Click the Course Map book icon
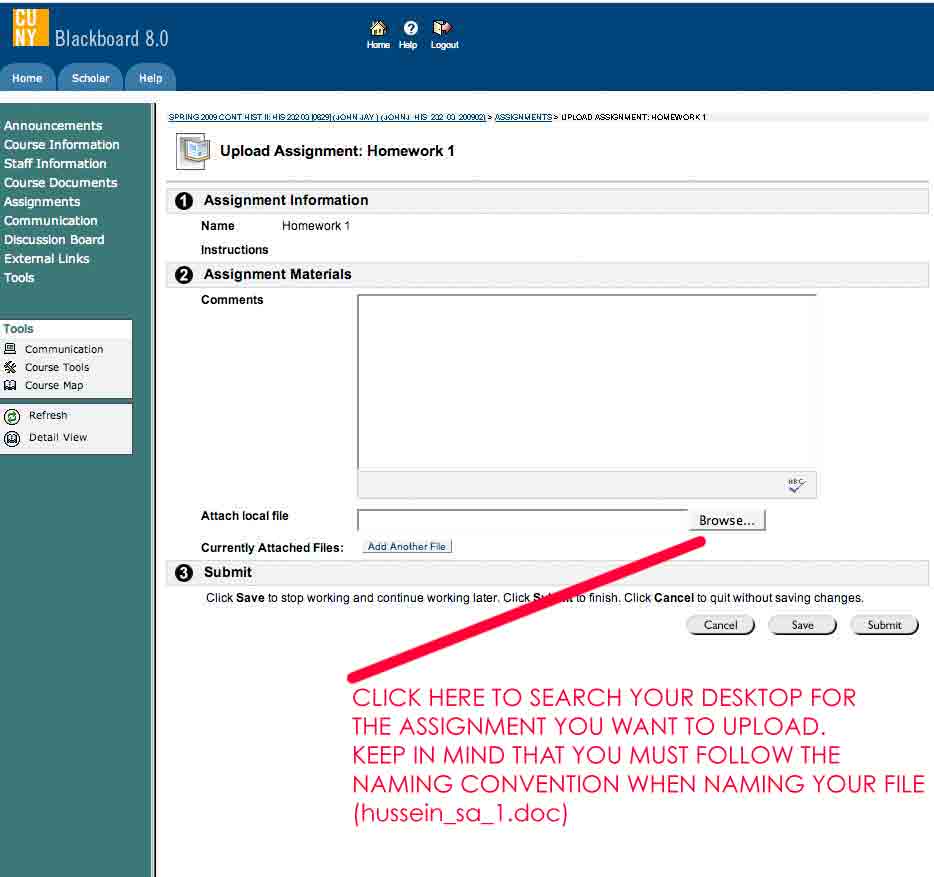 point(10,385)
